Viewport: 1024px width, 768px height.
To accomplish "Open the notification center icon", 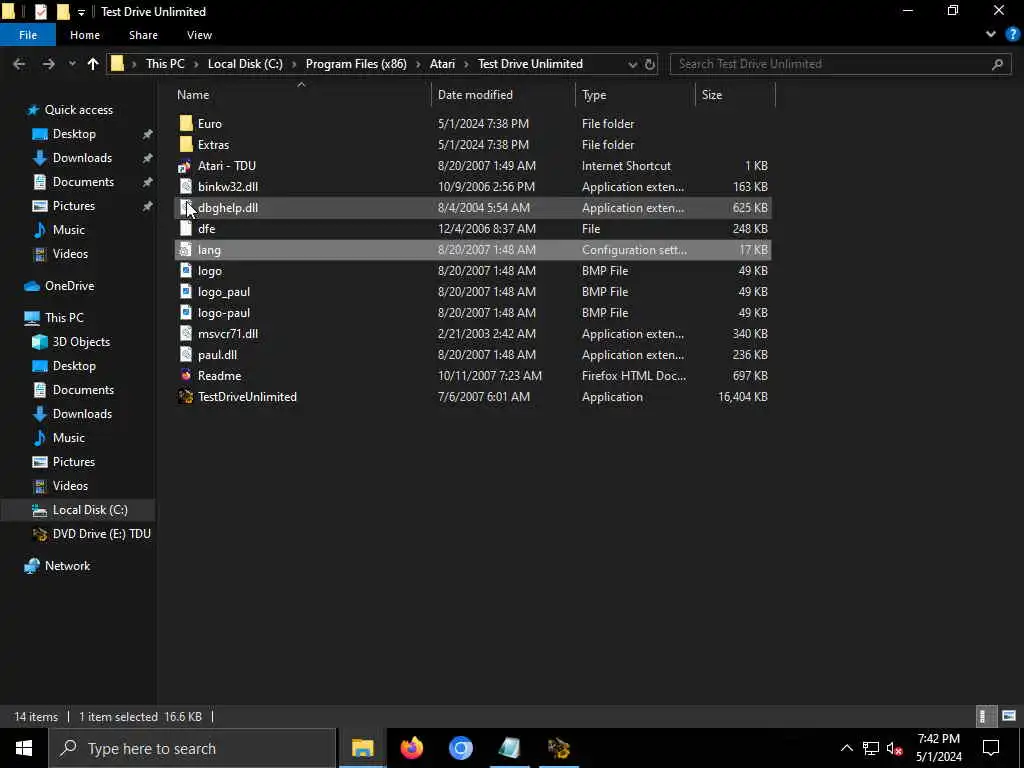I will click(x=991, y=748).
